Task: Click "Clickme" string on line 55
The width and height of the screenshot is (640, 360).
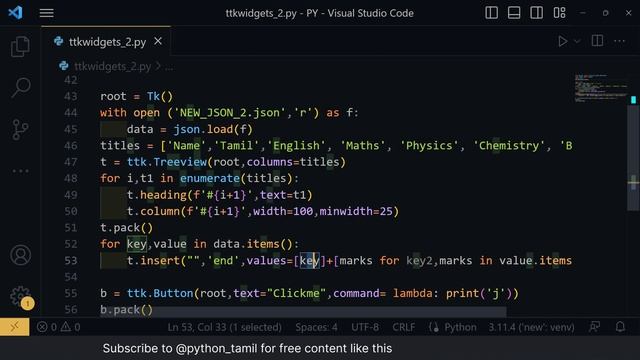Action: tap(296, 293)
